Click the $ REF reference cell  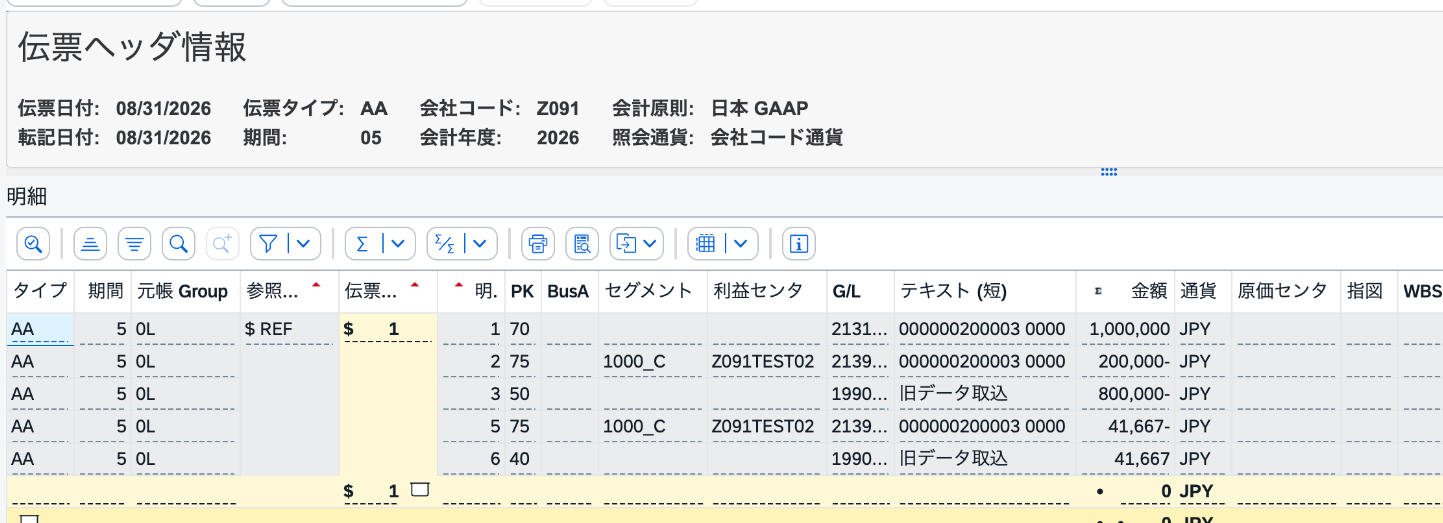pos(290,328)
